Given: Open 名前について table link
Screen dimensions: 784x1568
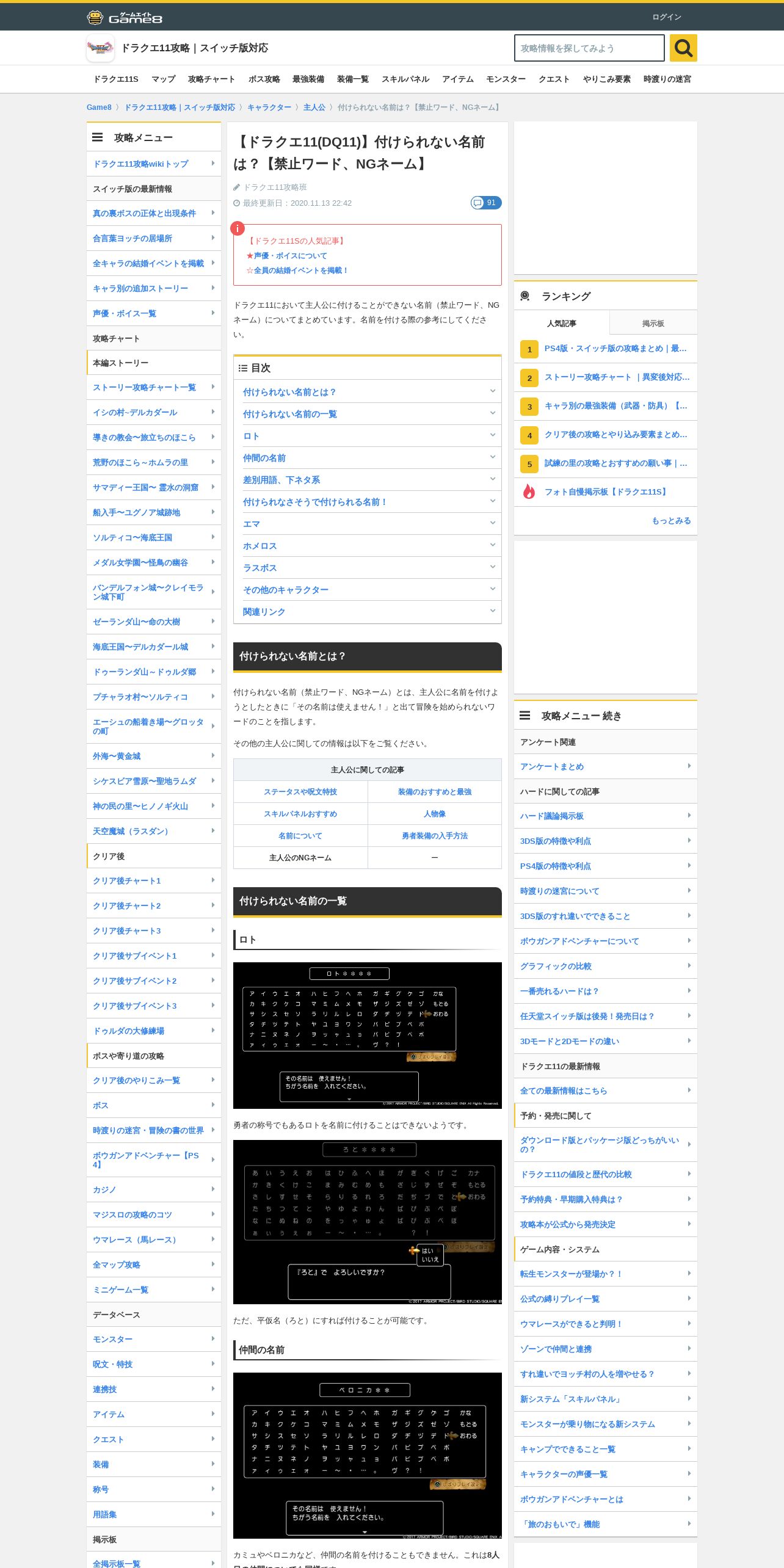Looking at the screenshot, I should [x=300, y=836].
